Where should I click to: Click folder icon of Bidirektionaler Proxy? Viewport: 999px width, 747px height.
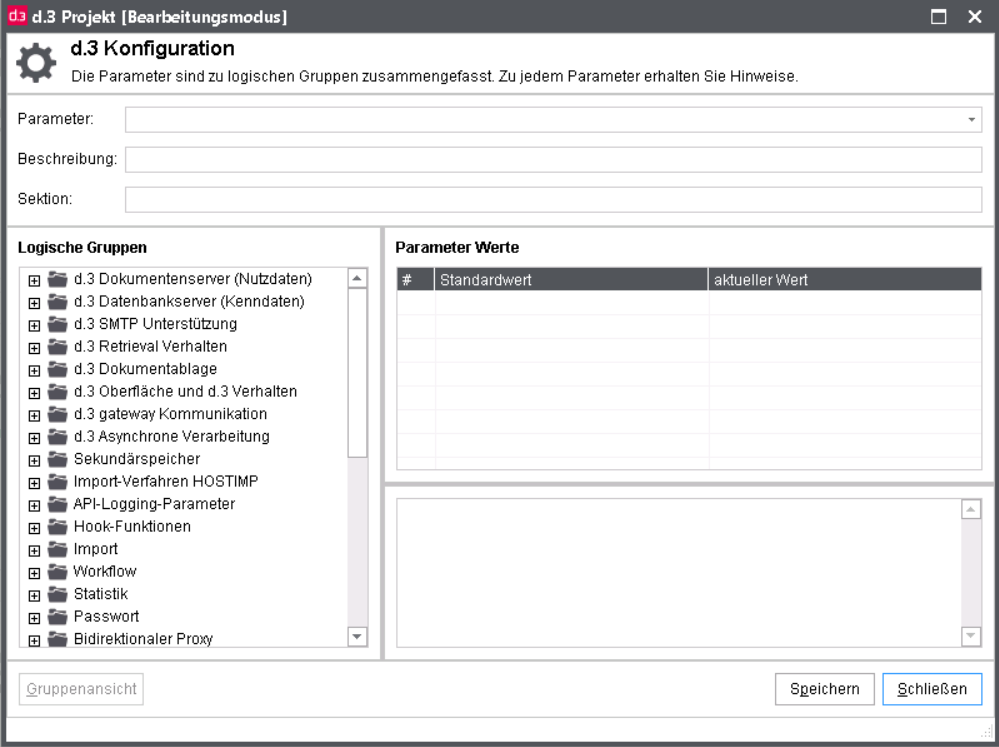click(57, 639)
